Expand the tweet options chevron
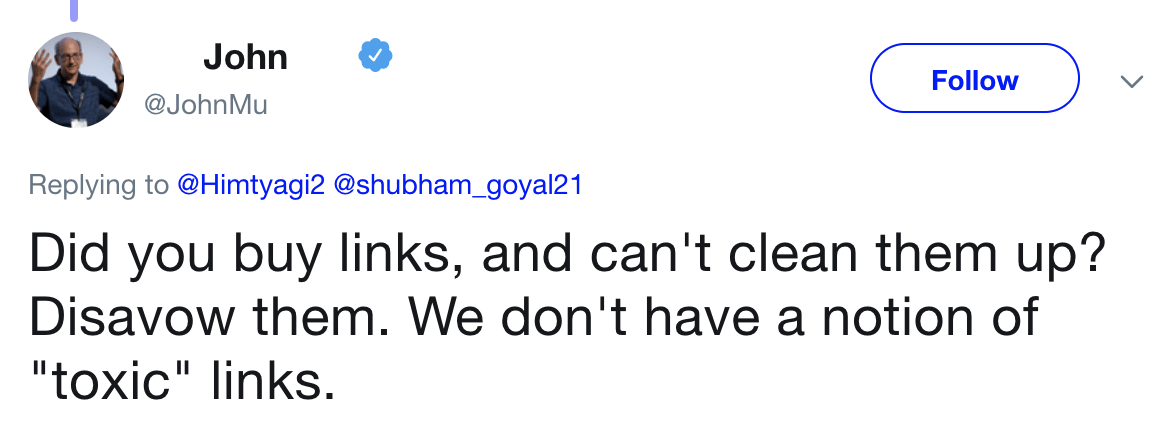This screenshot has width=1172, height=432. (x=1132, y=81)
